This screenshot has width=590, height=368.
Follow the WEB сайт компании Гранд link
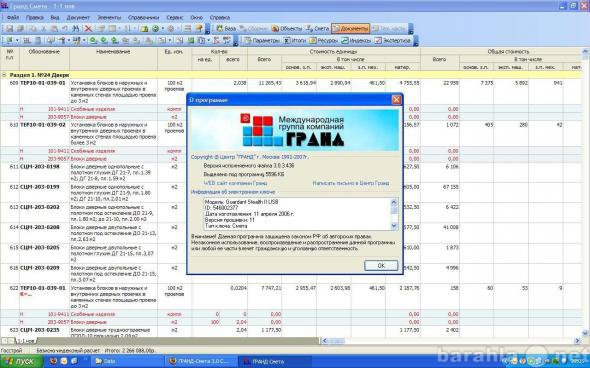coord(235,183)
